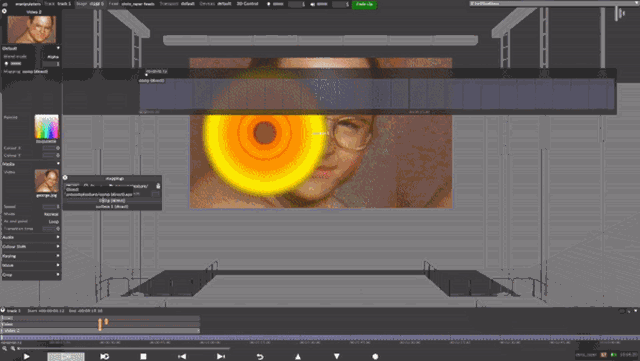This screenshot has height=361, width=640.
Task: Select the djjsp (direct) mapping entry
Action: coord(112,201)
